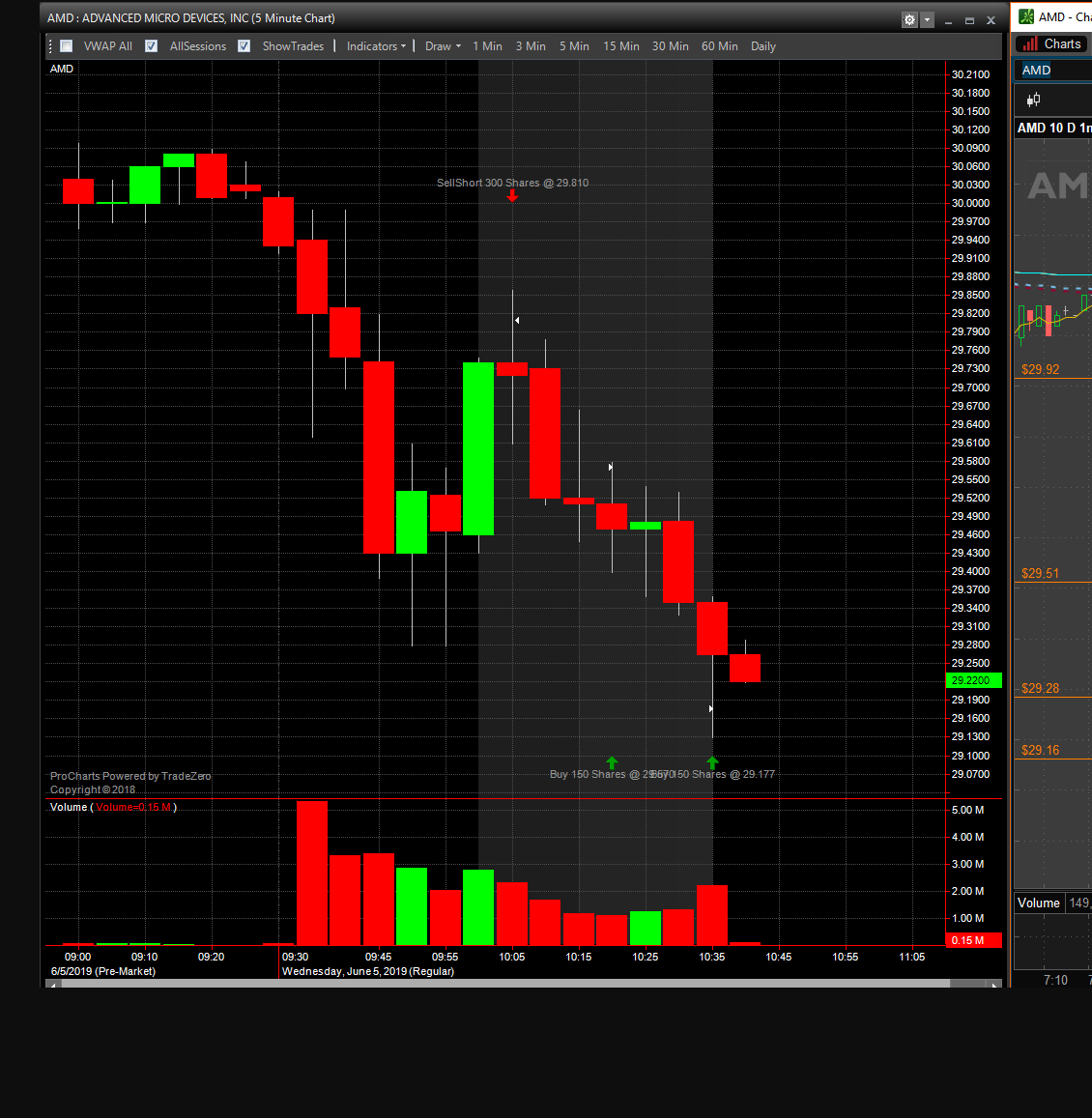Click the $29.28 price level line label
The width and height of the screenshot is (1092, 1118).
1040,689
